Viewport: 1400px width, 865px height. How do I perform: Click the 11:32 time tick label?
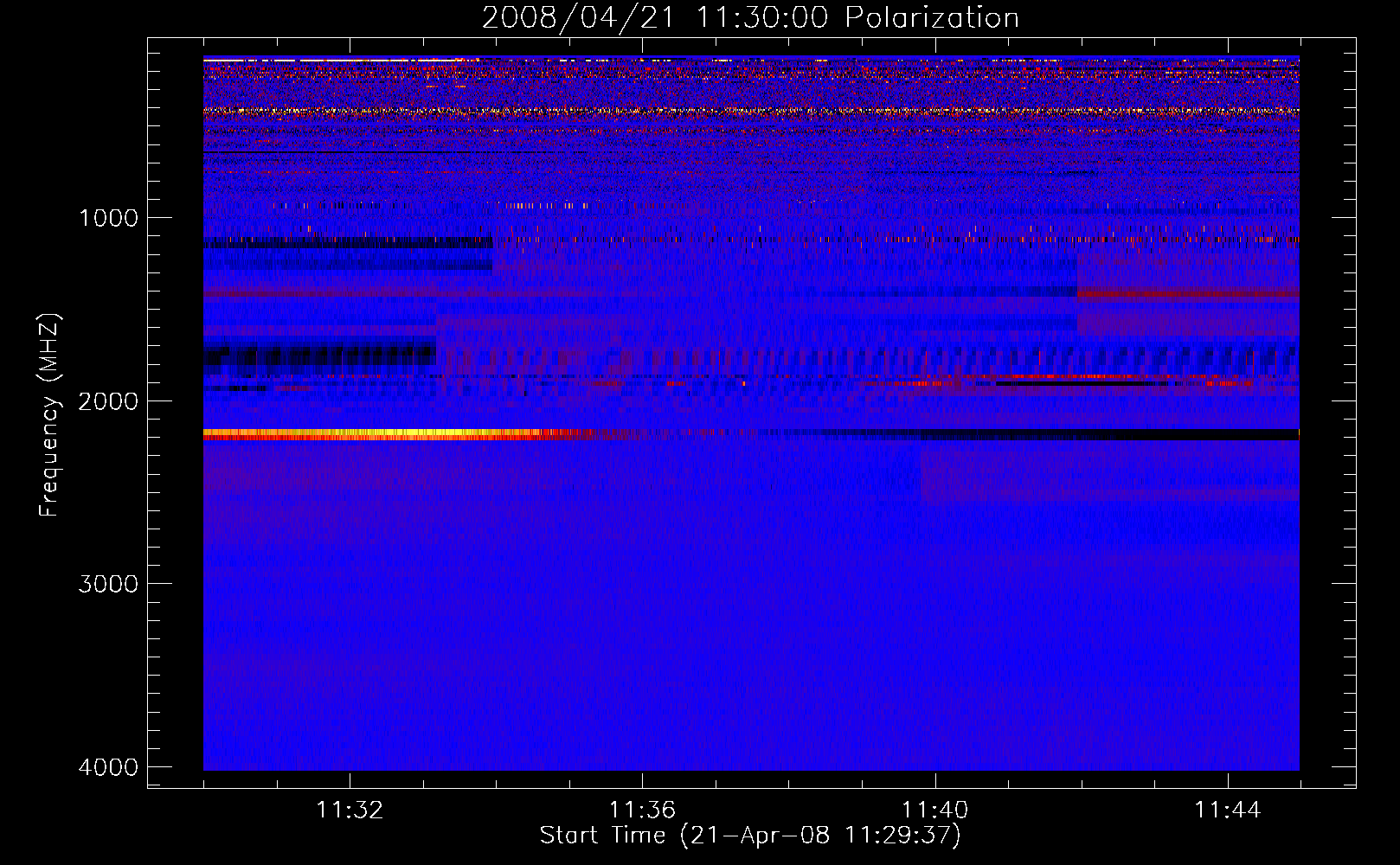pyautogui.click(x=350, y=810)
